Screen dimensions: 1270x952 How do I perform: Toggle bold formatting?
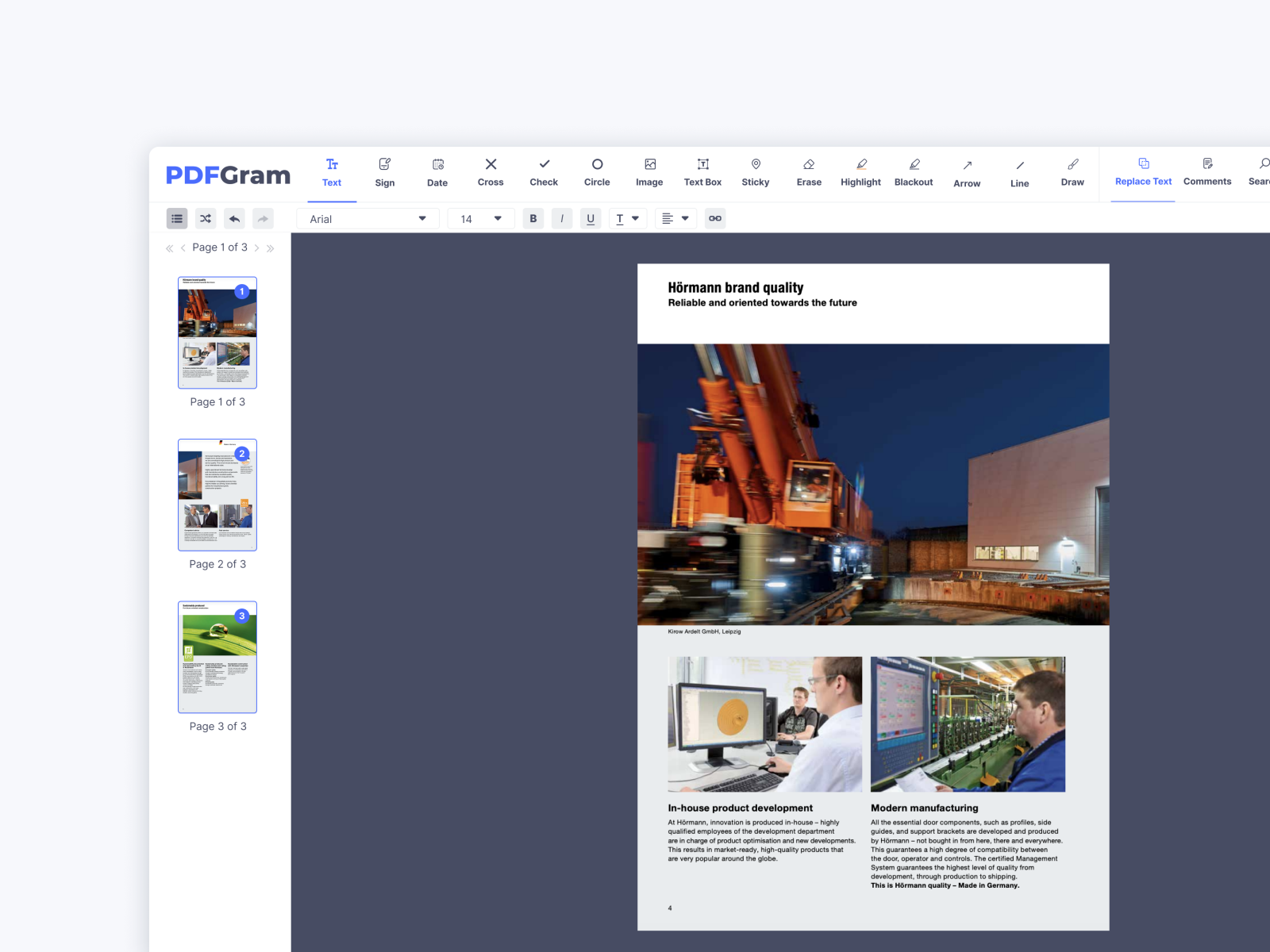click(x=533, y=219)
